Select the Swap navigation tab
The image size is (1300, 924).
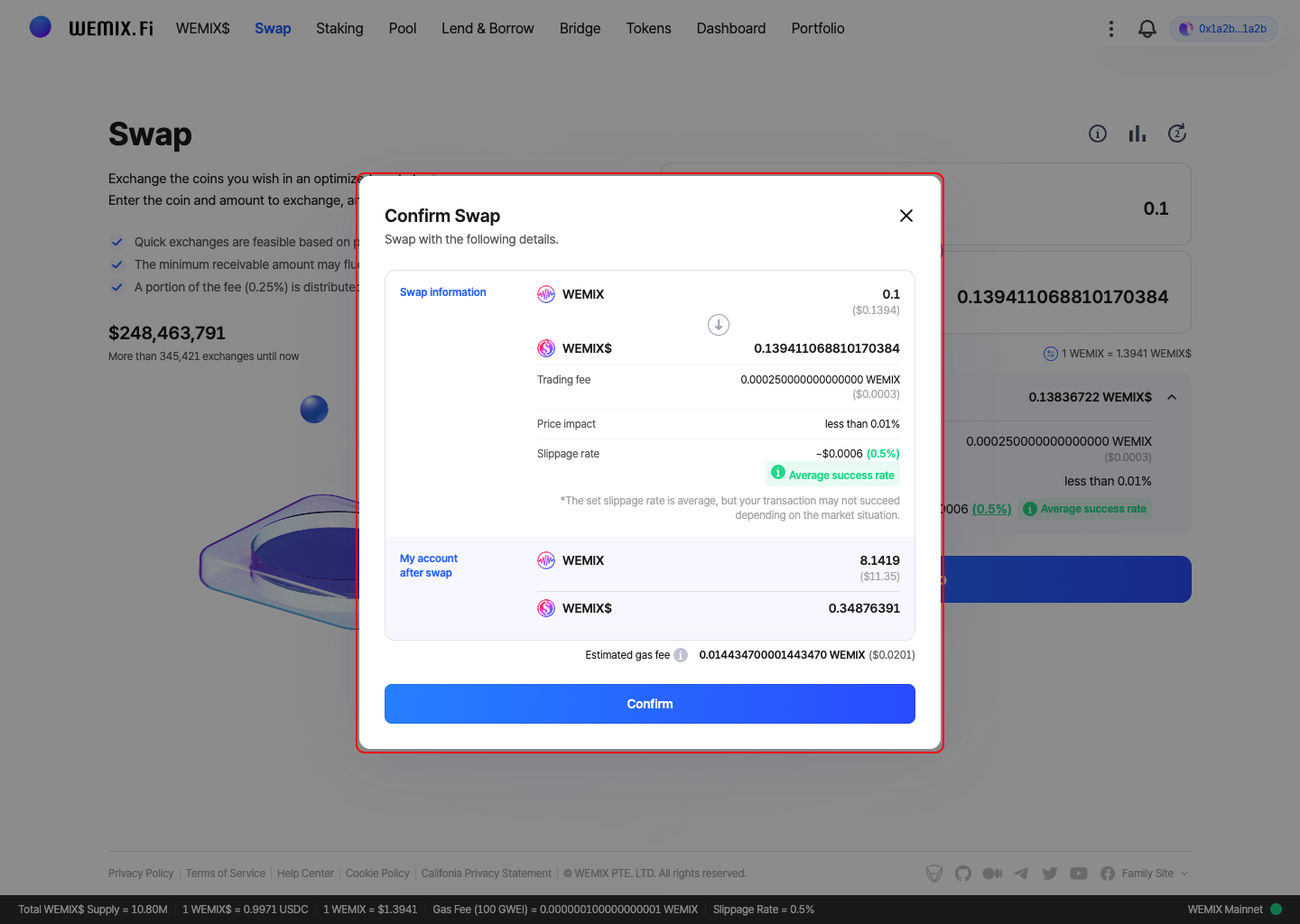pos(273,28)
